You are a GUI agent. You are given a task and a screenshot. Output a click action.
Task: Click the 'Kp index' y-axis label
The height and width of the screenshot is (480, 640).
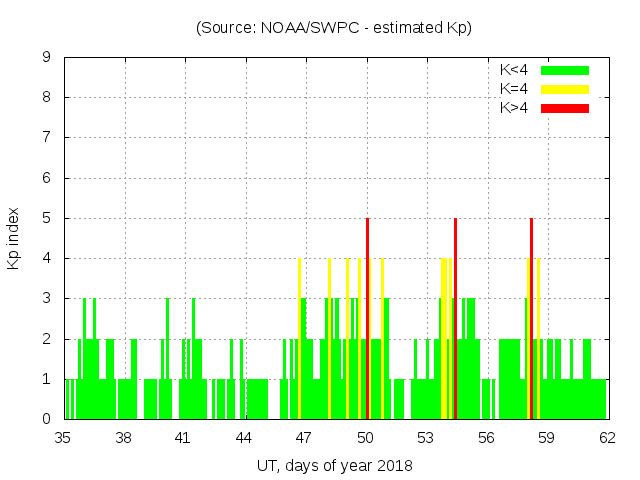(16, 238)
